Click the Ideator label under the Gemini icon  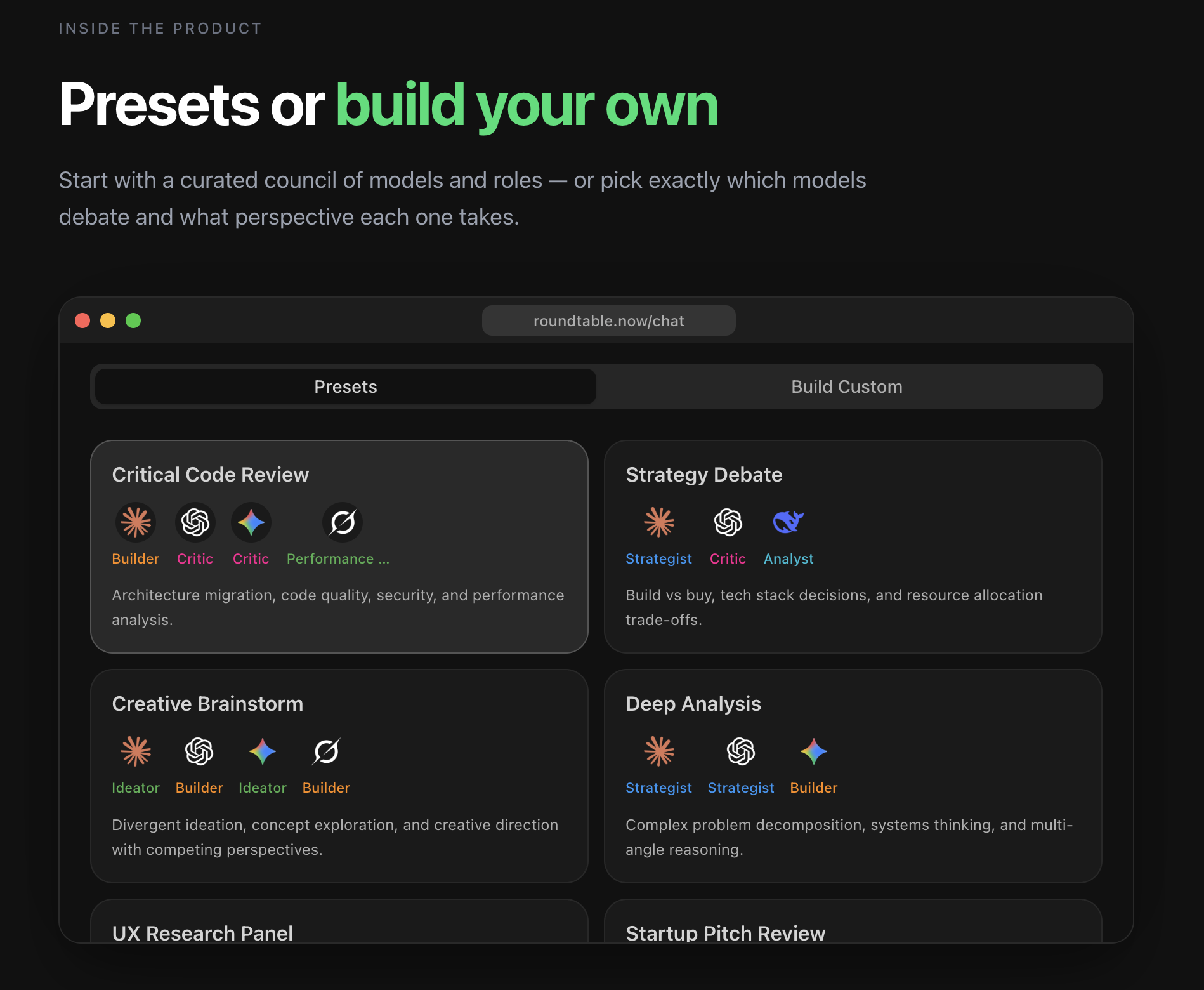point(263,788)
